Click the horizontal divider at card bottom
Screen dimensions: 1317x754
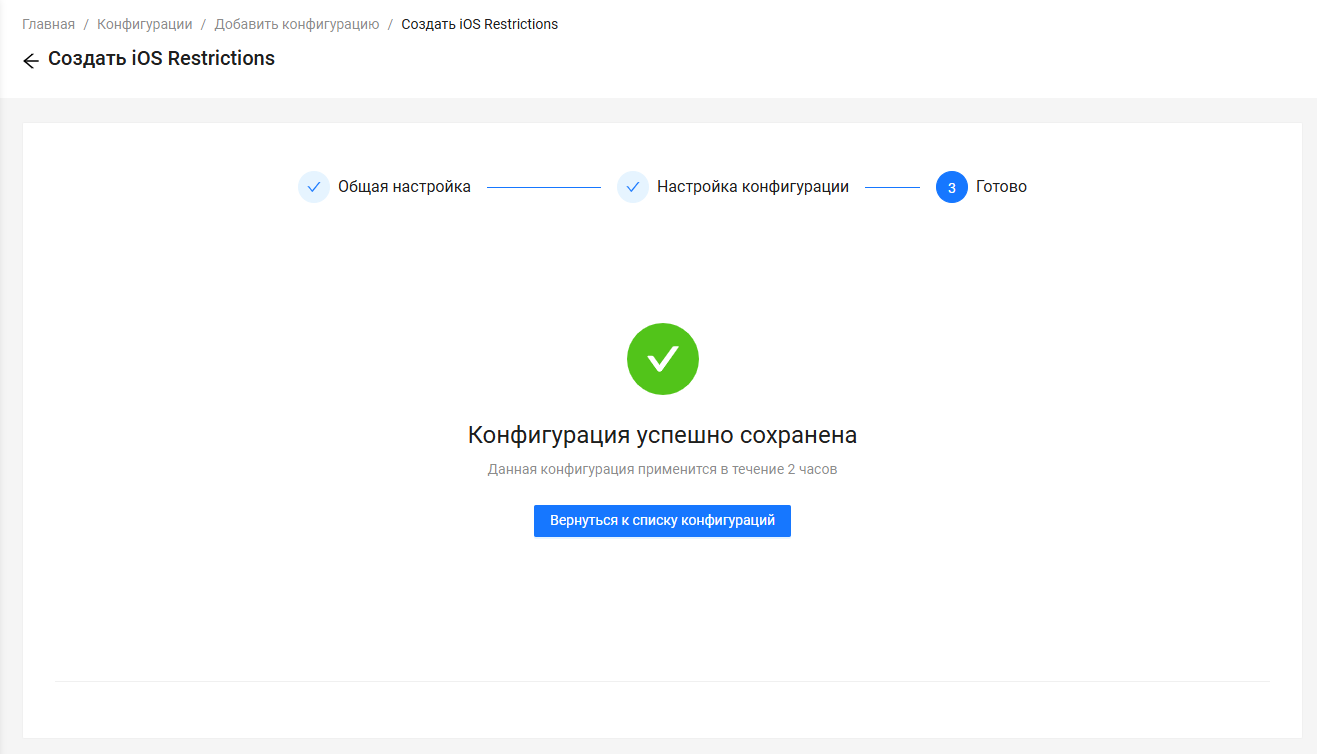(662, 682)
